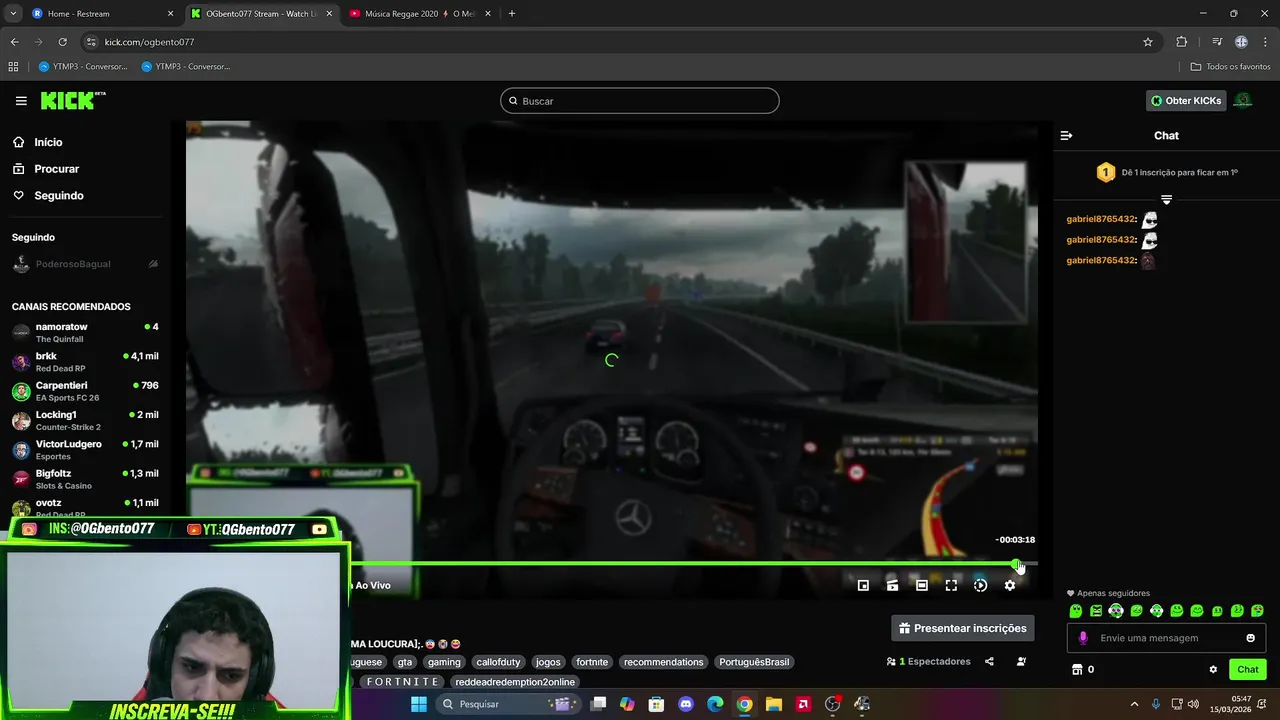Open Discord from the Windows taskbar
1280x720 pixels.
coord(686,704)
